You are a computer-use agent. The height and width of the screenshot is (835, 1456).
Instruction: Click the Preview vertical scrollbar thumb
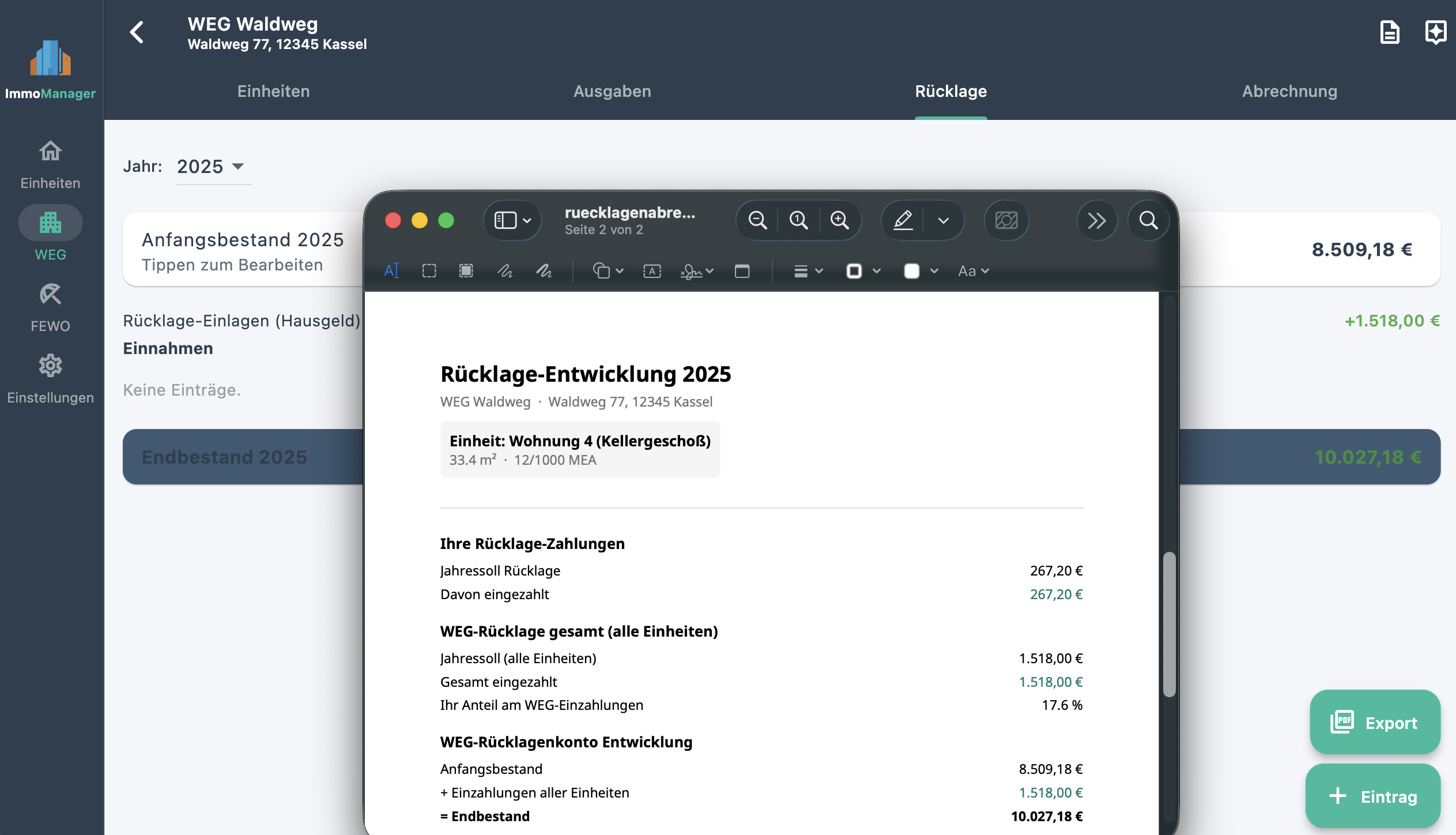click(x=1170, y=625)
